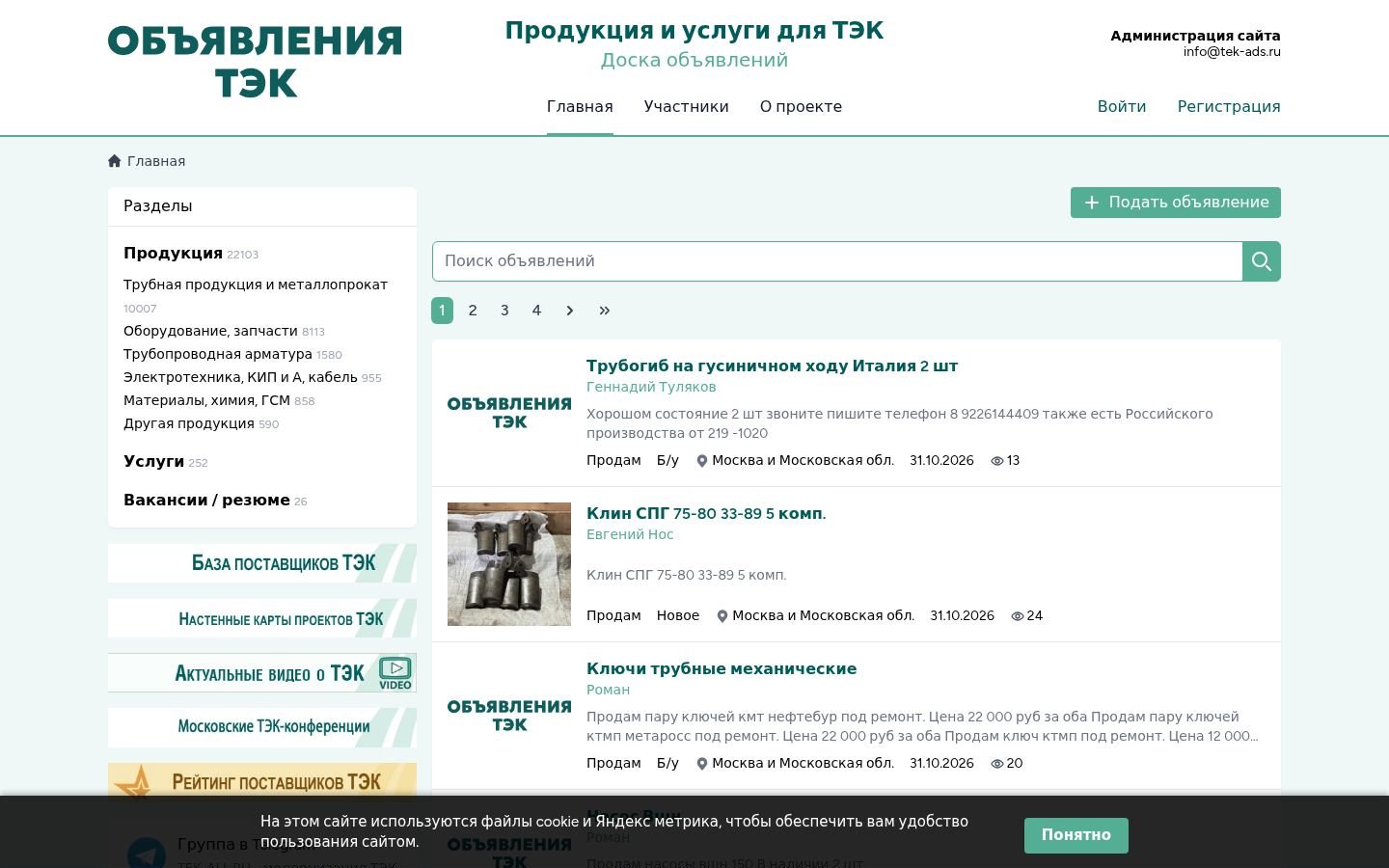Open the Продукция section

(x=173, y=254)
